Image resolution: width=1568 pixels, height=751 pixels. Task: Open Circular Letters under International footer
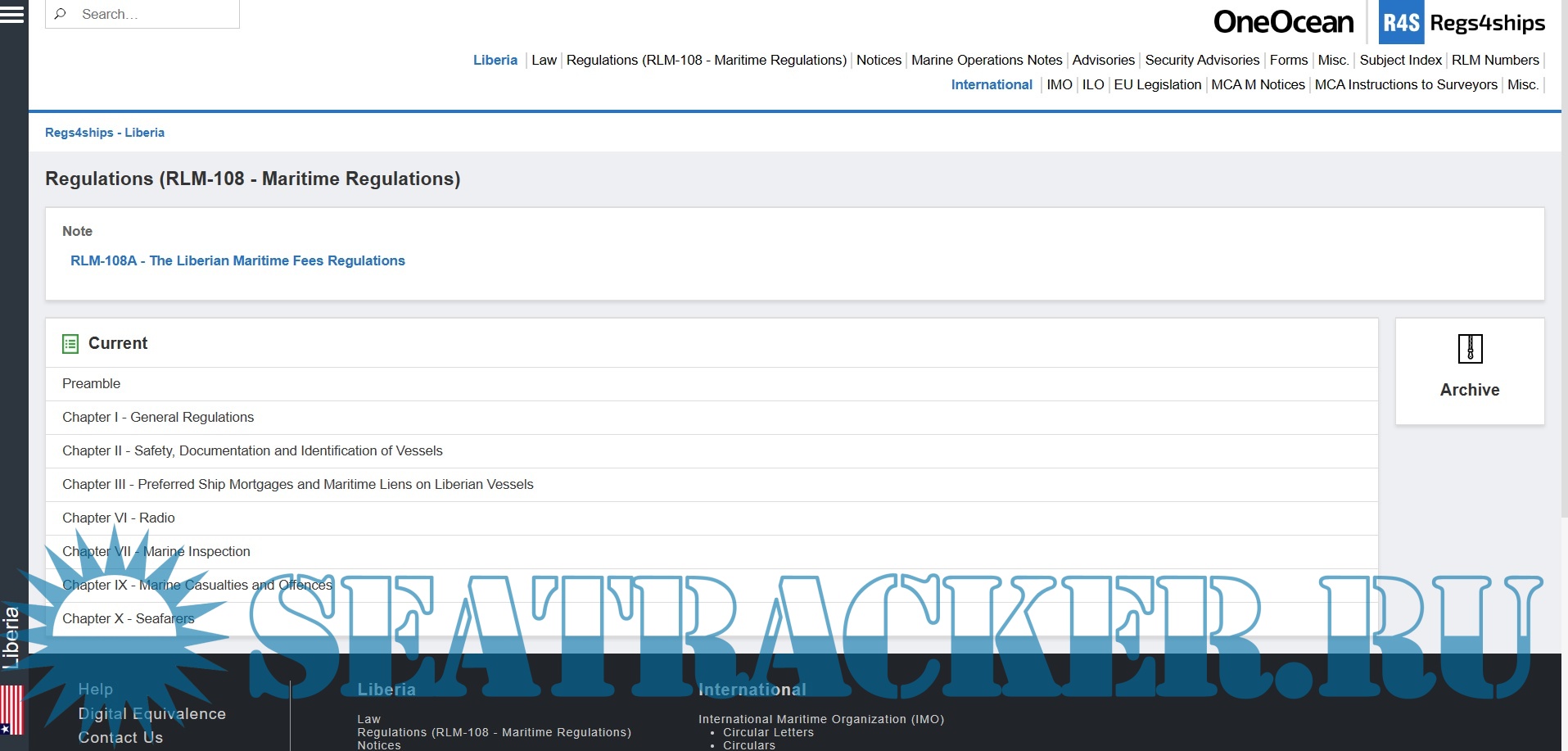[768, 731]
